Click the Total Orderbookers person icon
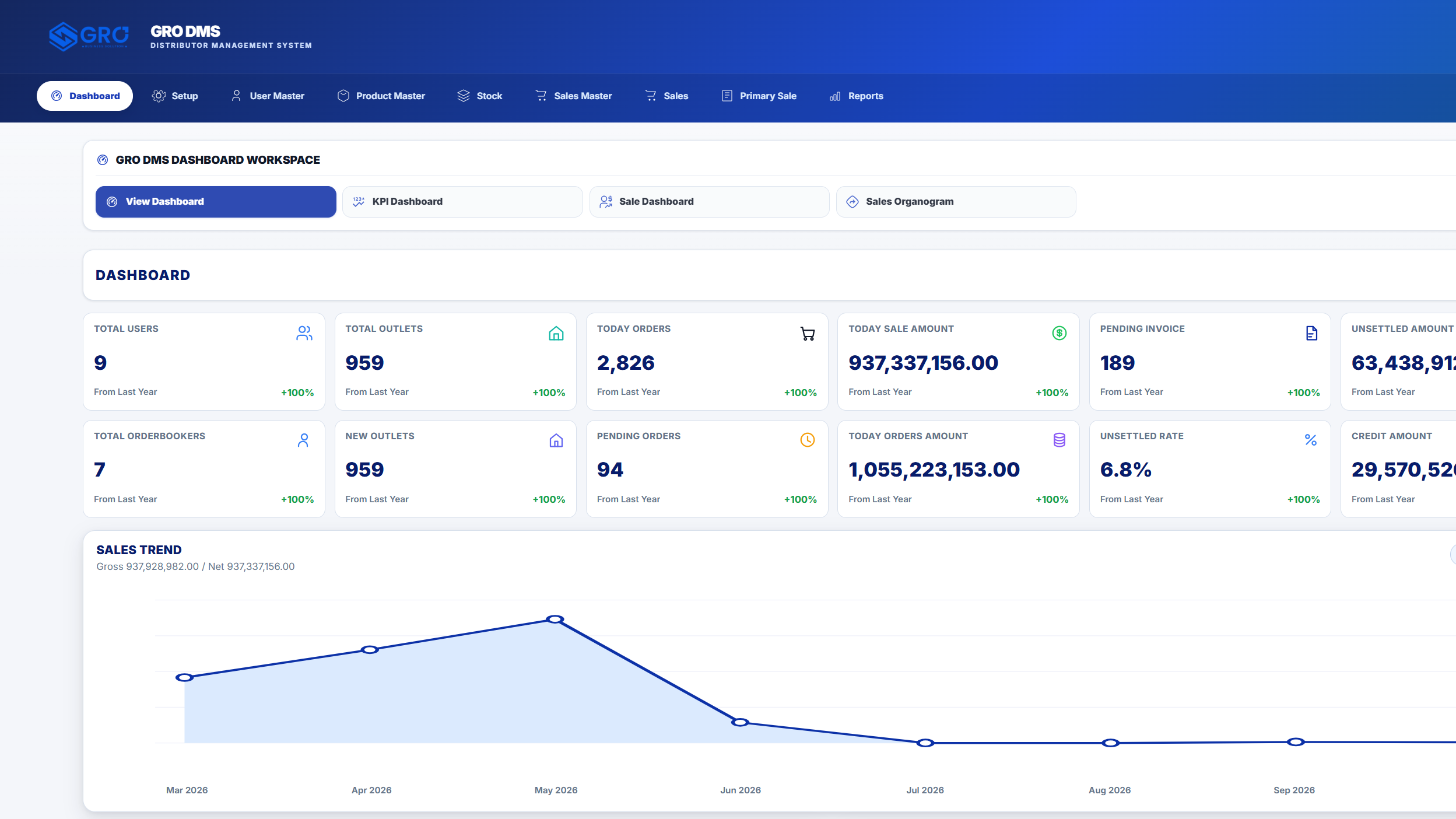This screenshot has height=819, width=1456. tap(303, 440)
